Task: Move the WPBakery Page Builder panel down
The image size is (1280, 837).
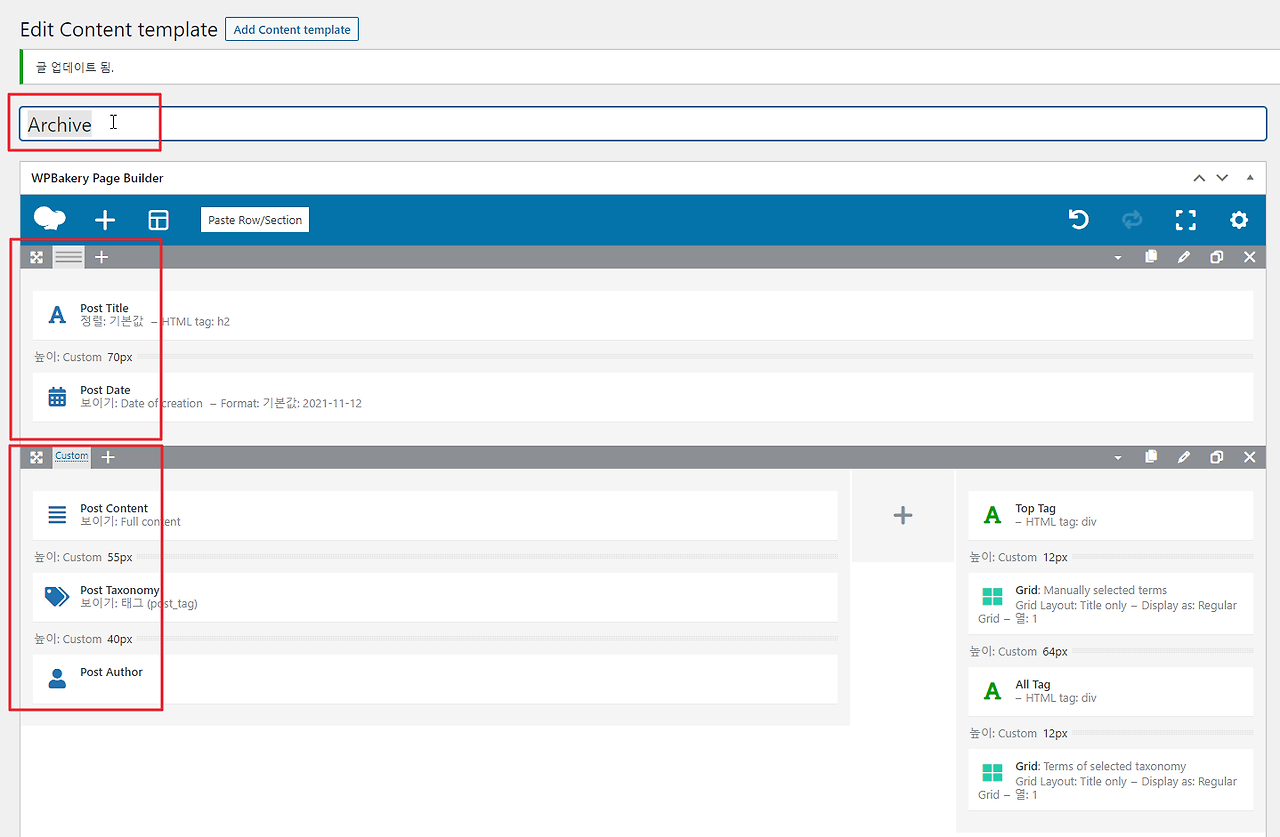Action: point(1221,178)
